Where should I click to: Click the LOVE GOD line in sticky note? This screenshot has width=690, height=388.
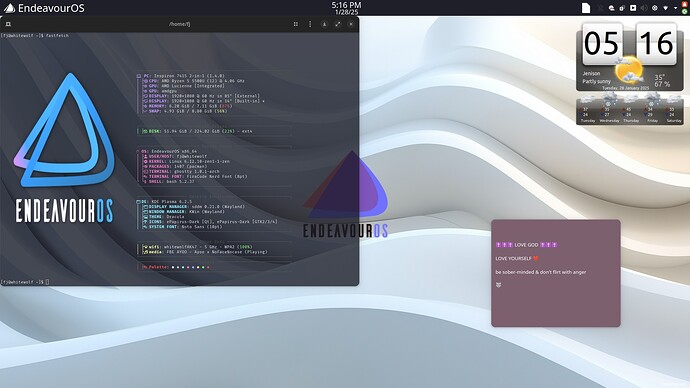click(x=526, y=245)
